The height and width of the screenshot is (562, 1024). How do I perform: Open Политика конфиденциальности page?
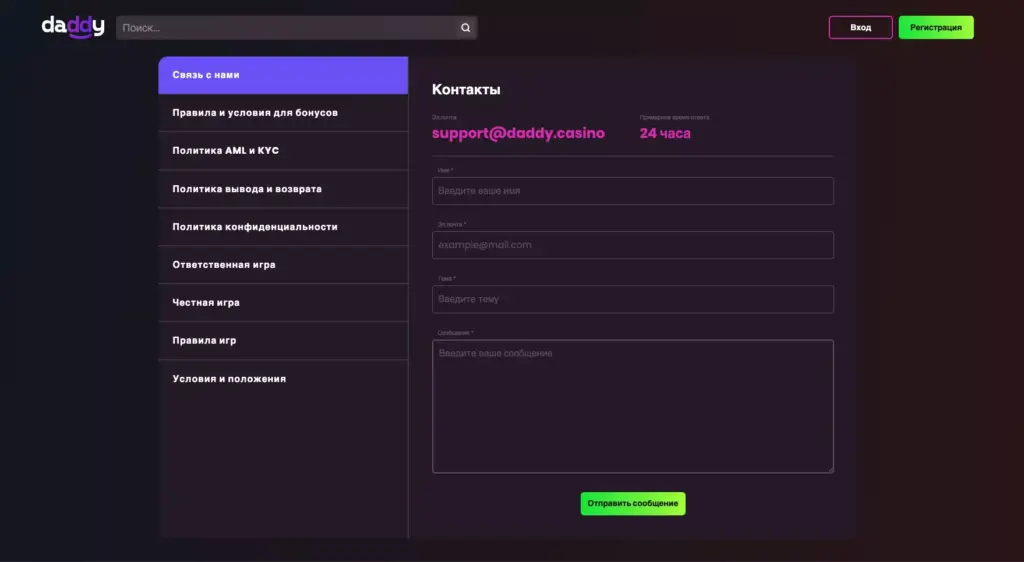pos(283,227)
